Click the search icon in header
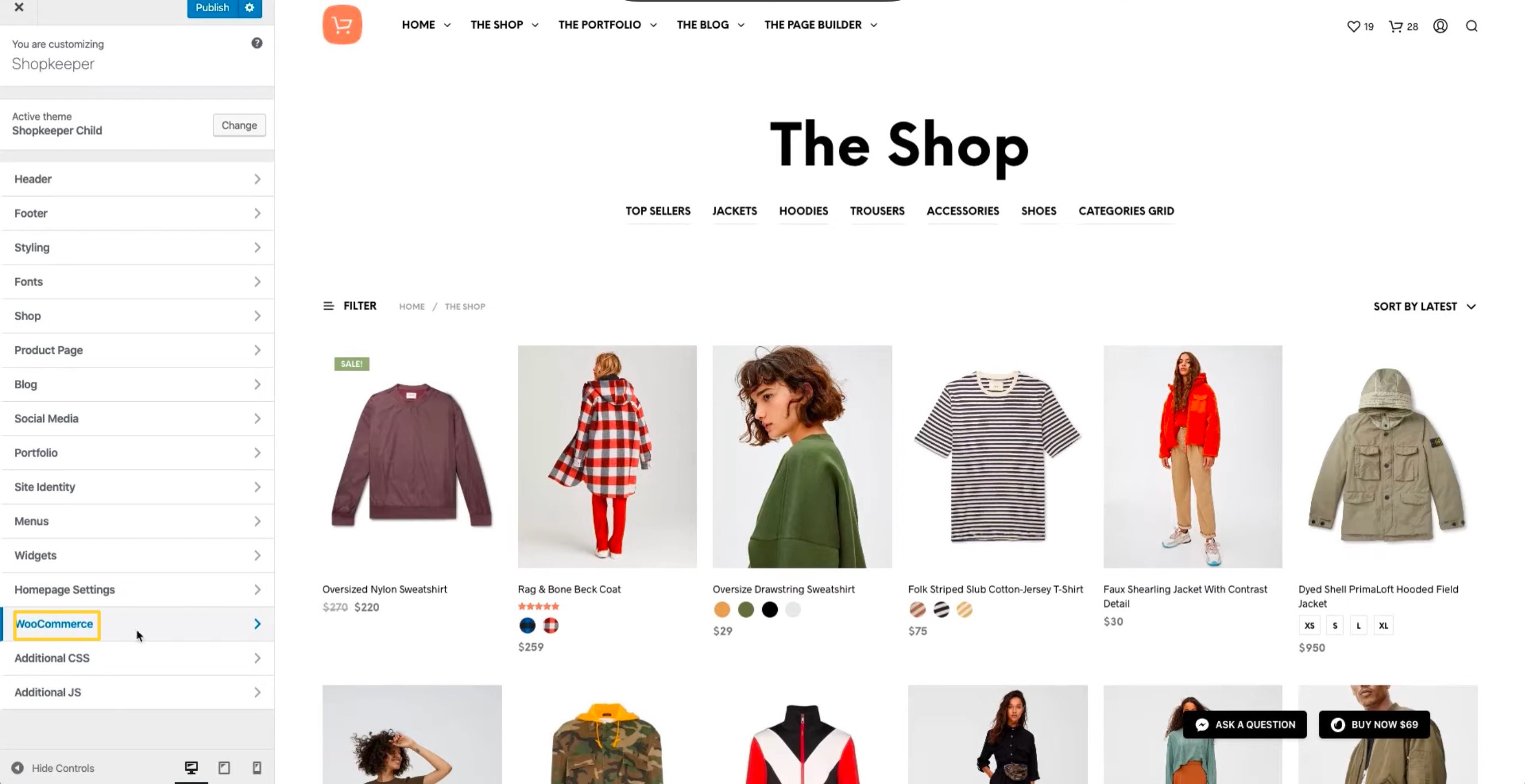This screenshot has height=784, width=1525. [x=1472, y=25]
